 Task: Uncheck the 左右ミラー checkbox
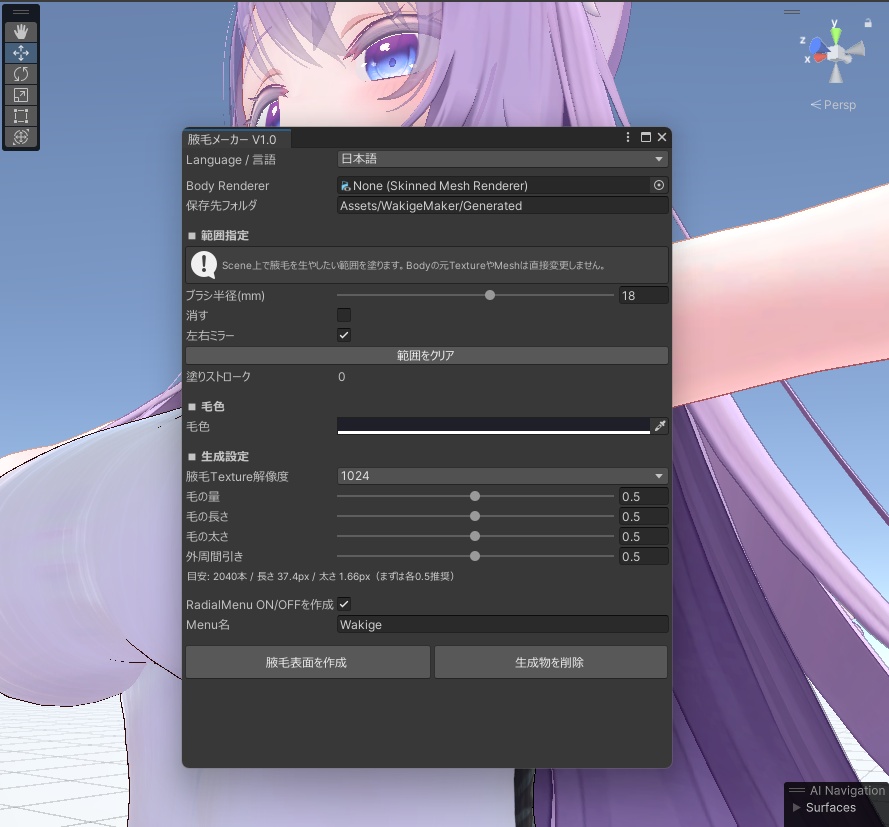(344, 335)
